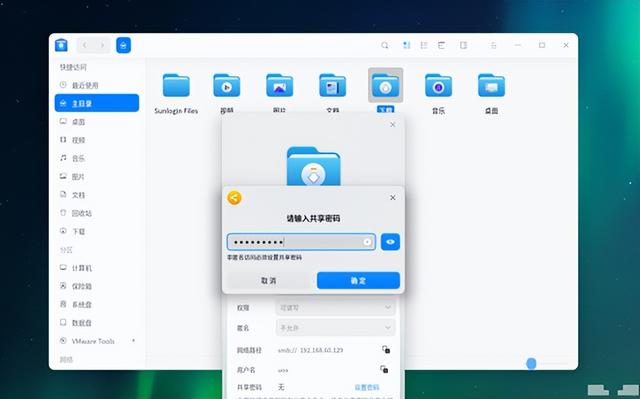Screen dimensions: 640x399
Task: Close the share password dialog
Action: click(393, 198)
